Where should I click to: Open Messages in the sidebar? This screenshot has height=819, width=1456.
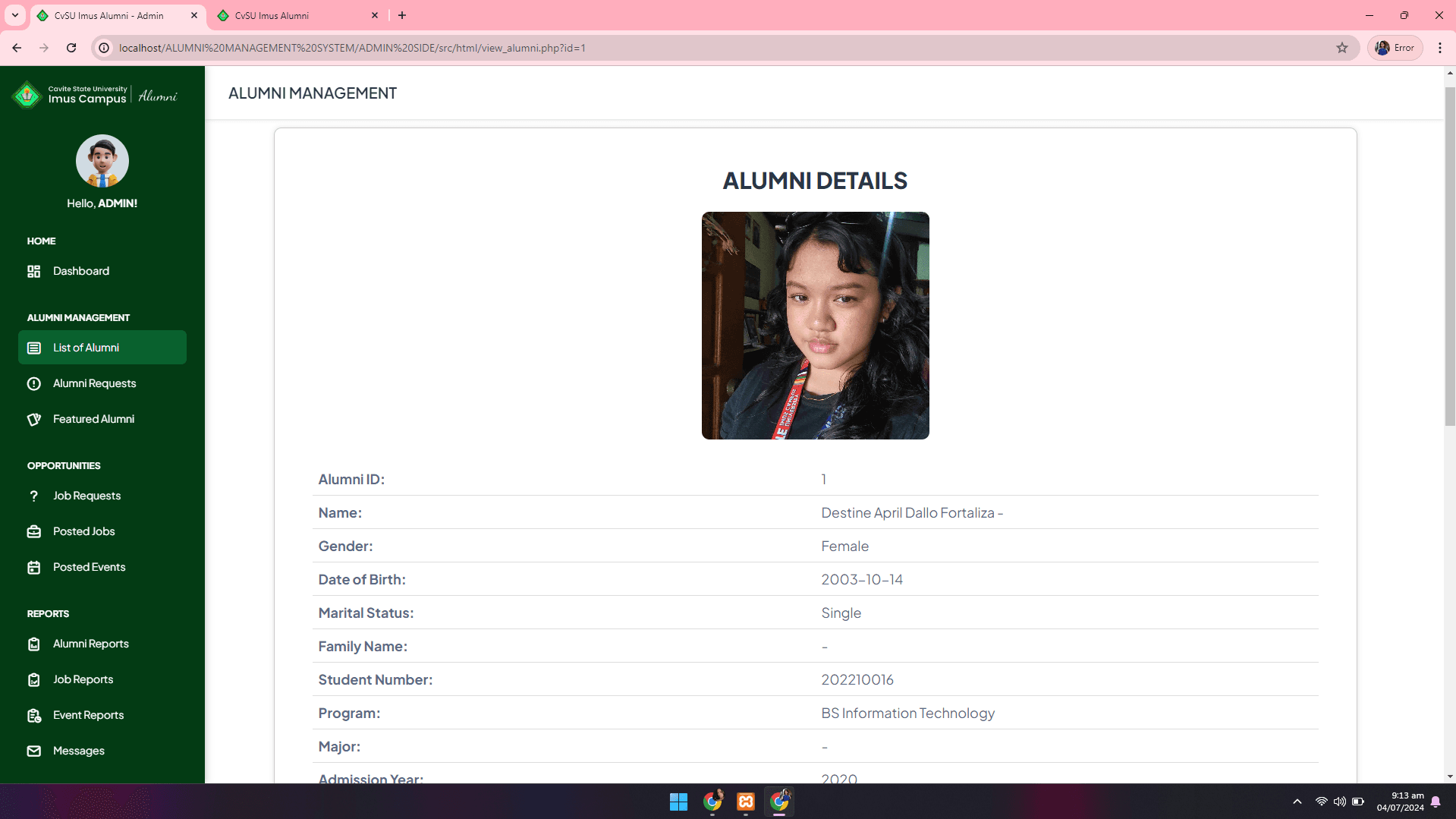79,751
